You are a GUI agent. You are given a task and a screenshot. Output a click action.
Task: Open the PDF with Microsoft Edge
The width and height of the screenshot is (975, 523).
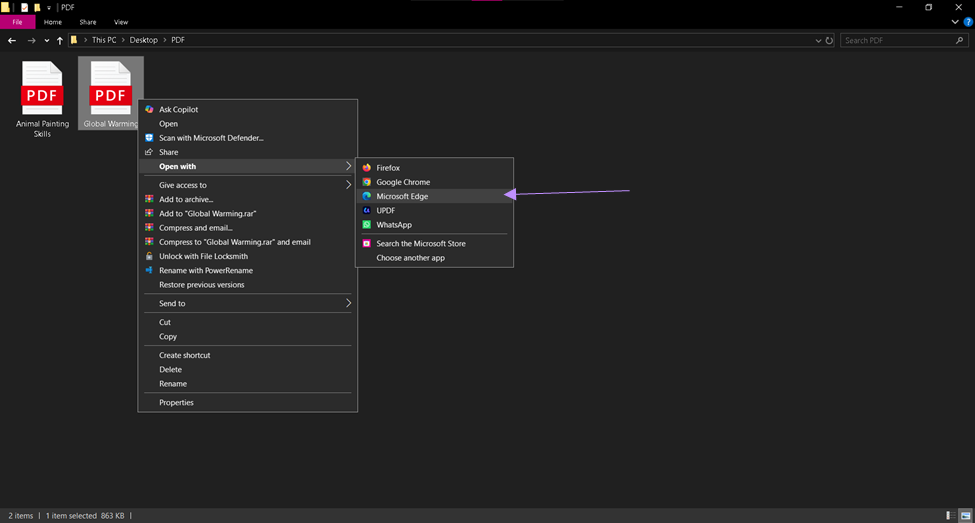tap(434, 196)
